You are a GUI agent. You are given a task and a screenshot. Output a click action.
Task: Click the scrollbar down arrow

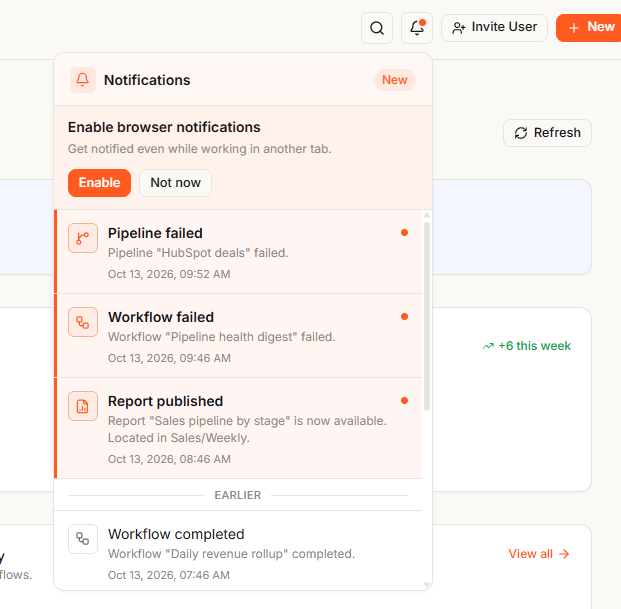tap(427, 584)
